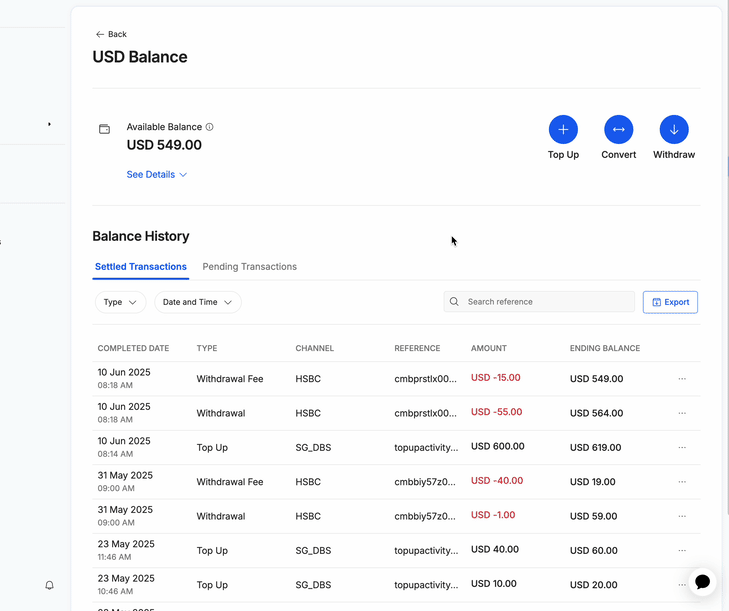Open the Date and Time filter dropdown
729x611 pixels.
198,302
